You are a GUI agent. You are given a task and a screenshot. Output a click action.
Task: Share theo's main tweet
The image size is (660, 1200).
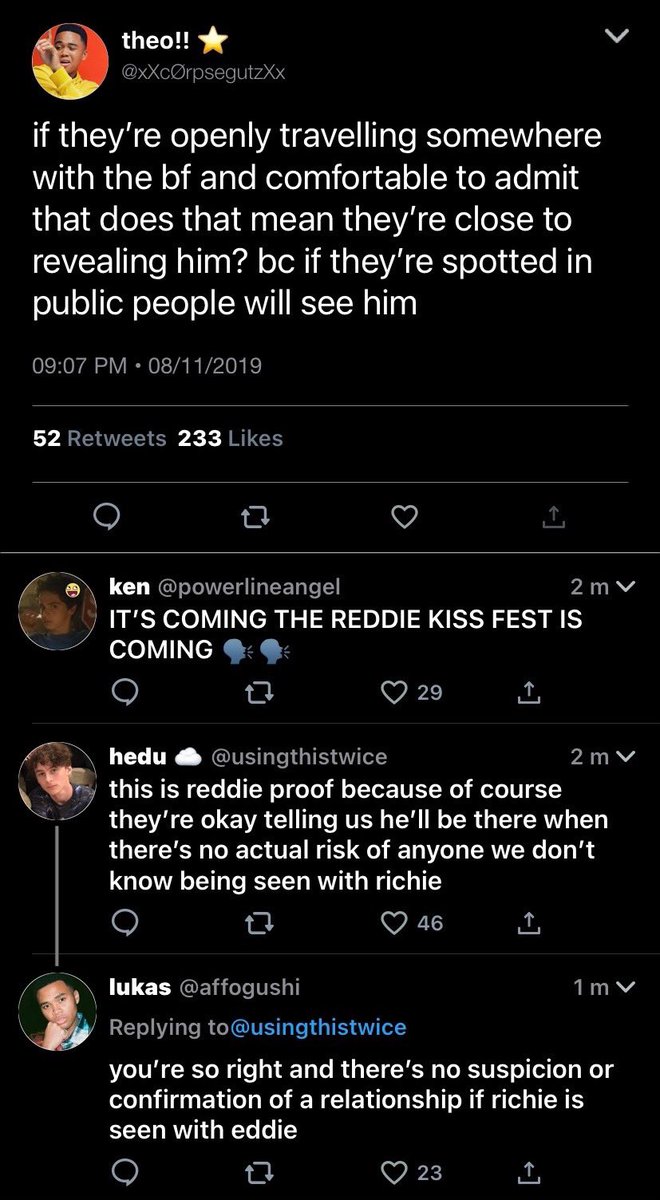click(551, 516)
